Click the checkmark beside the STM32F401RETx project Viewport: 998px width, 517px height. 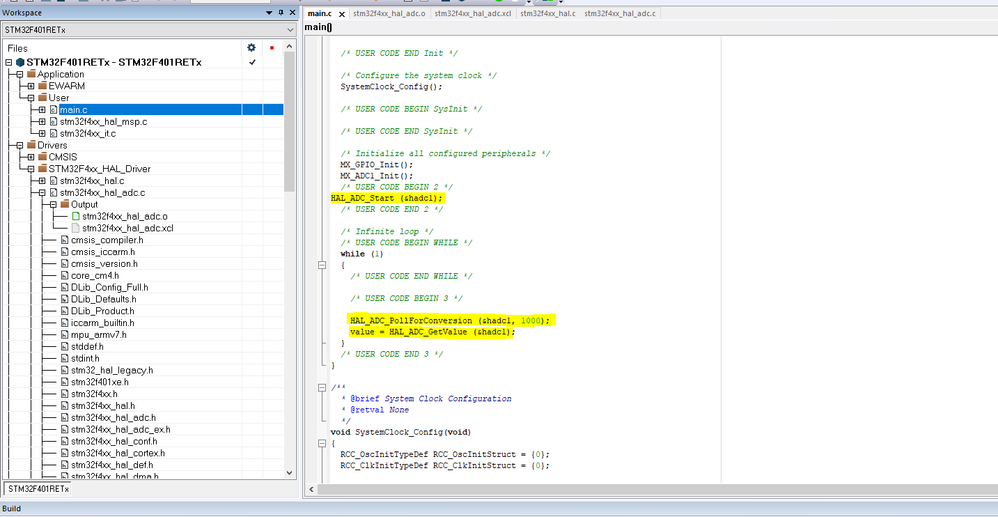coord(252,62)
